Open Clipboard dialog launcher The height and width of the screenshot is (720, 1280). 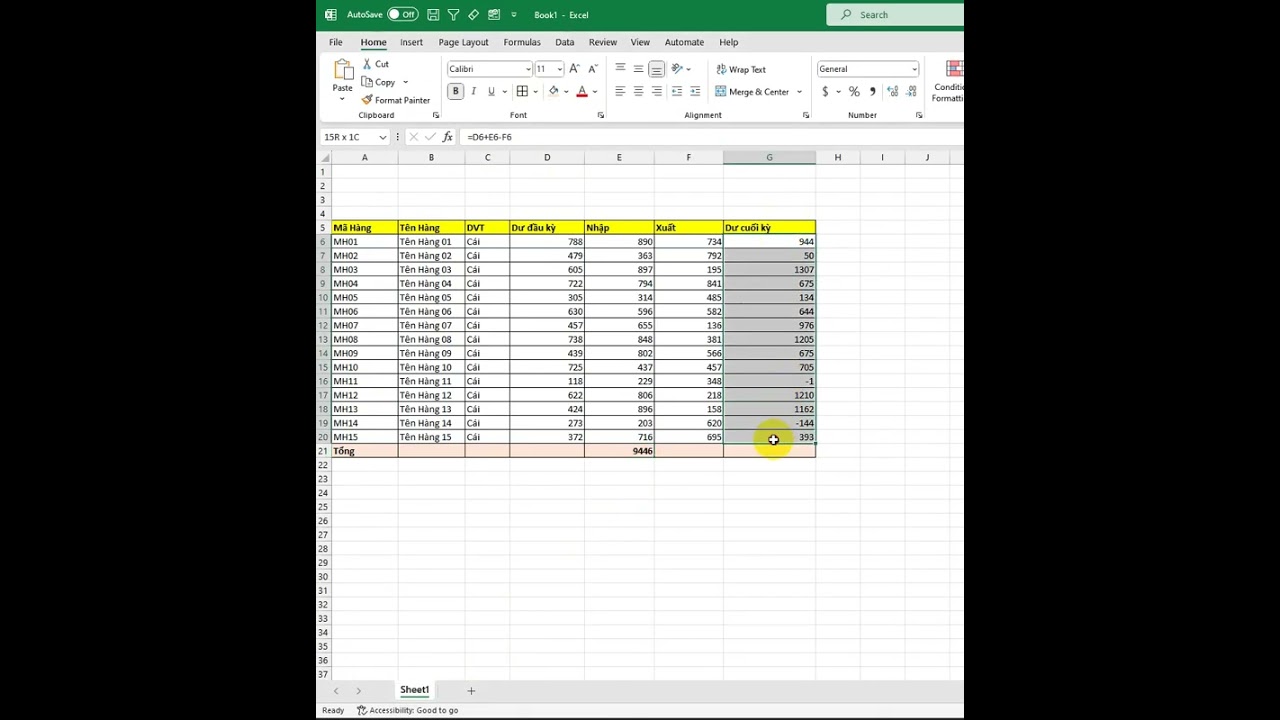[435, 115]
